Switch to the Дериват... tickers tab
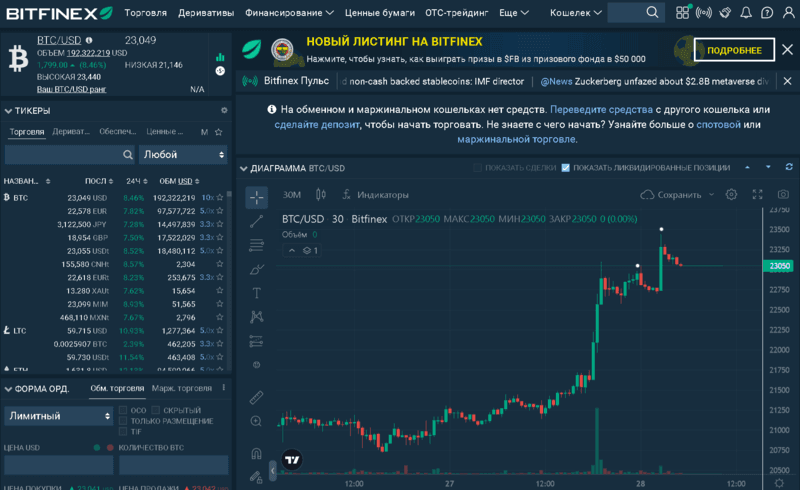The image size is (800, 490). [x=71, y=132]
